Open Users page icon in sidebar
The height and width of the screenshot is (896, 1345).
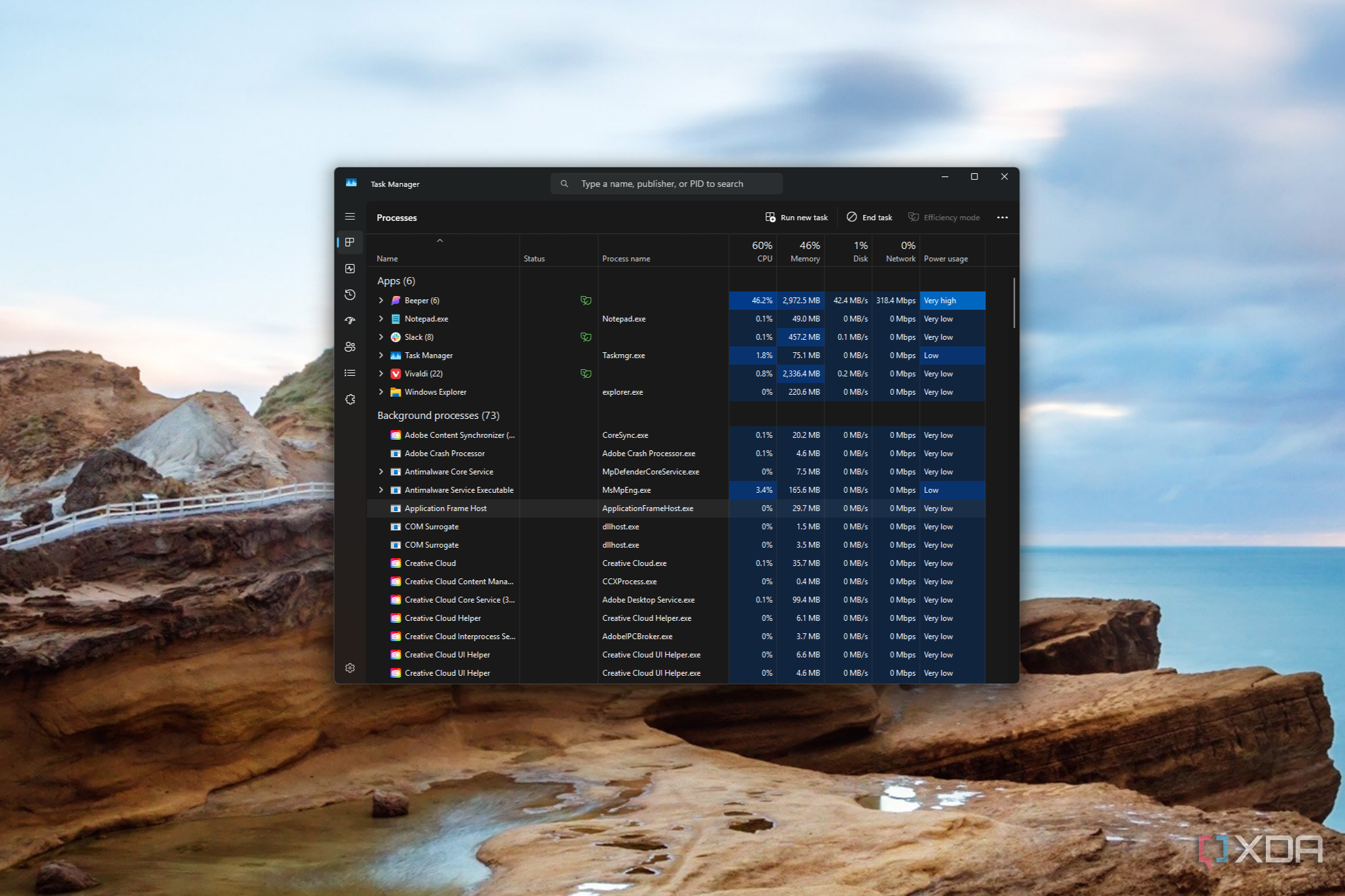pyautogui.click(x=350, y=347)
